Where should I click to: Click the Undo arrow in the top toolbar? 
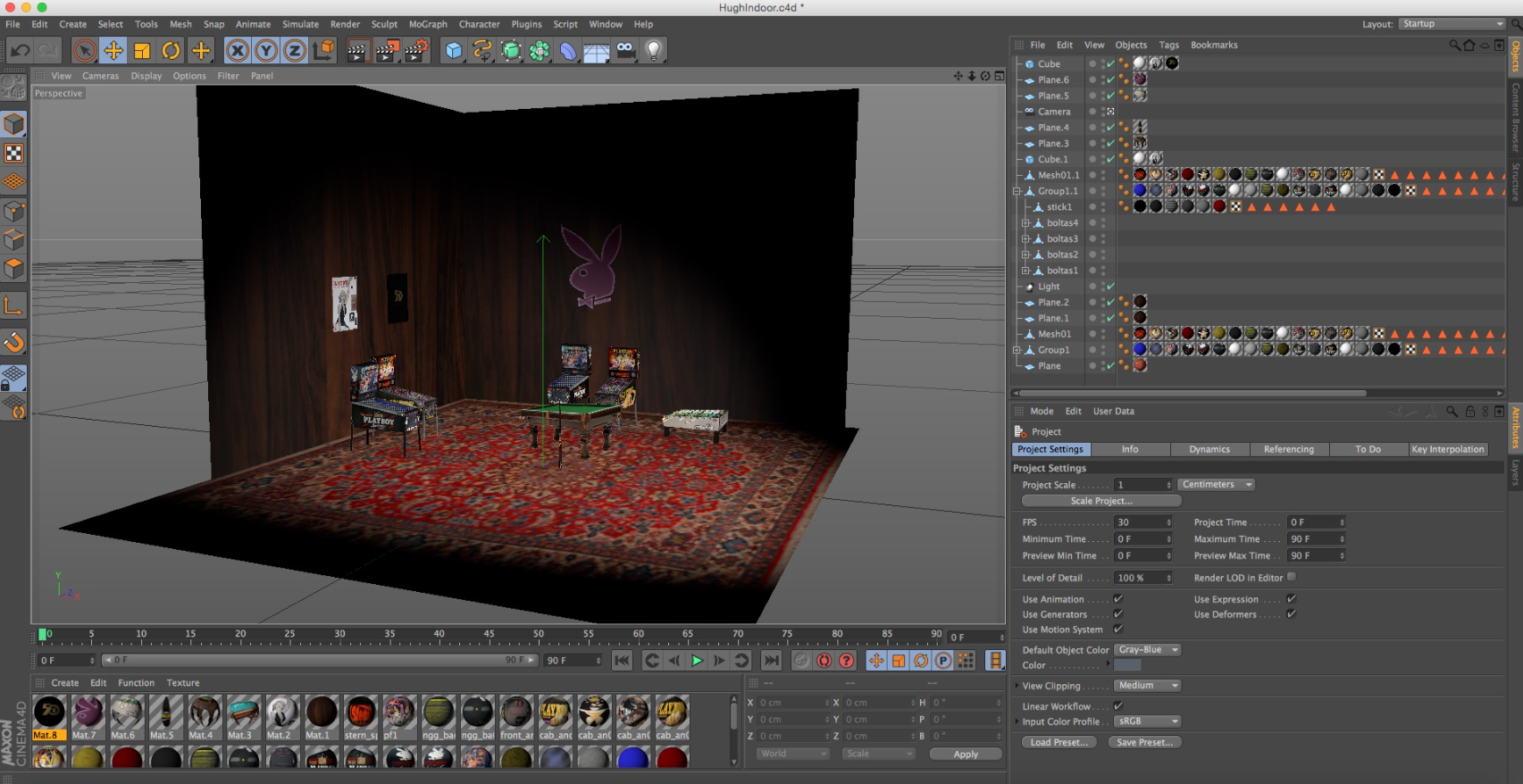[20, 51]
